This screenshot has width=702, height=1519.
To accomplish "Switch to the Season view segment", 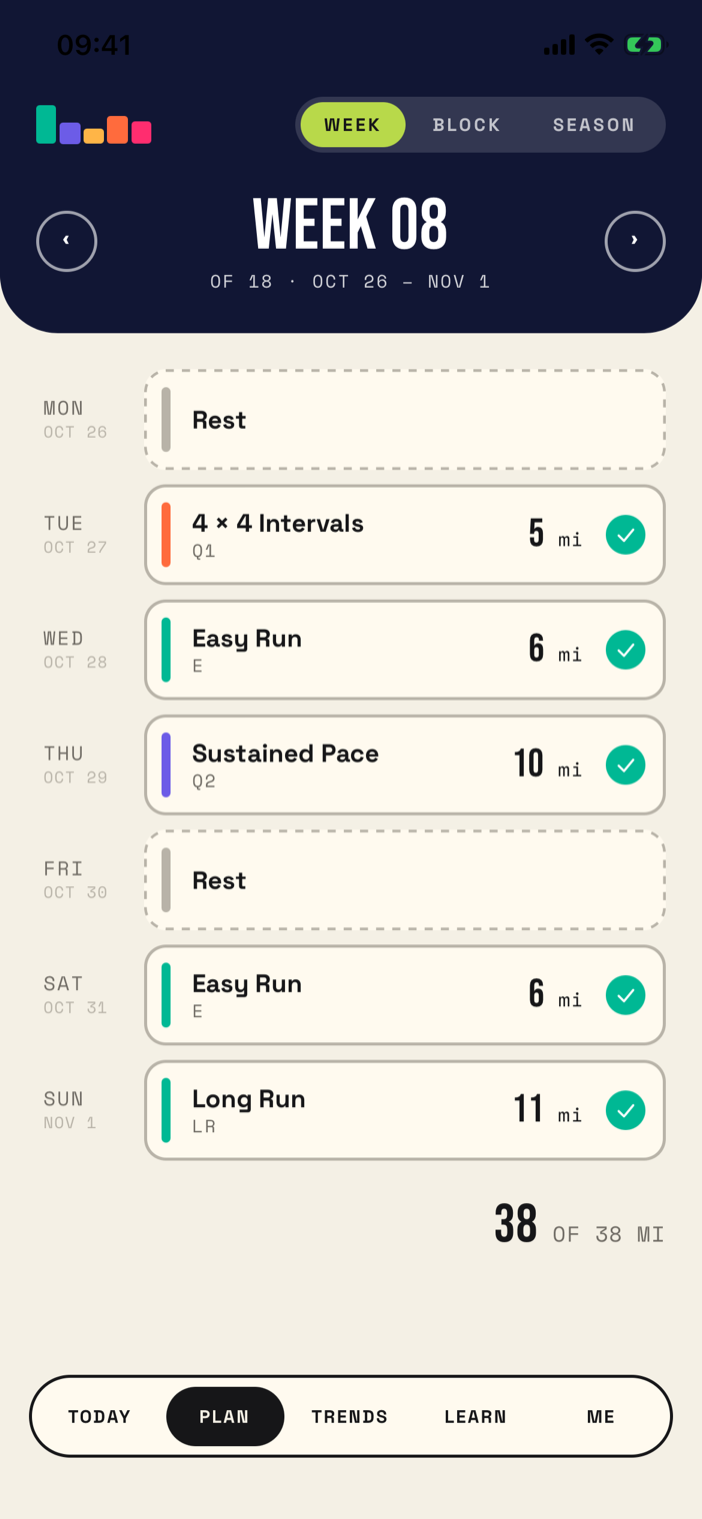I will click(x=594, y=125).
